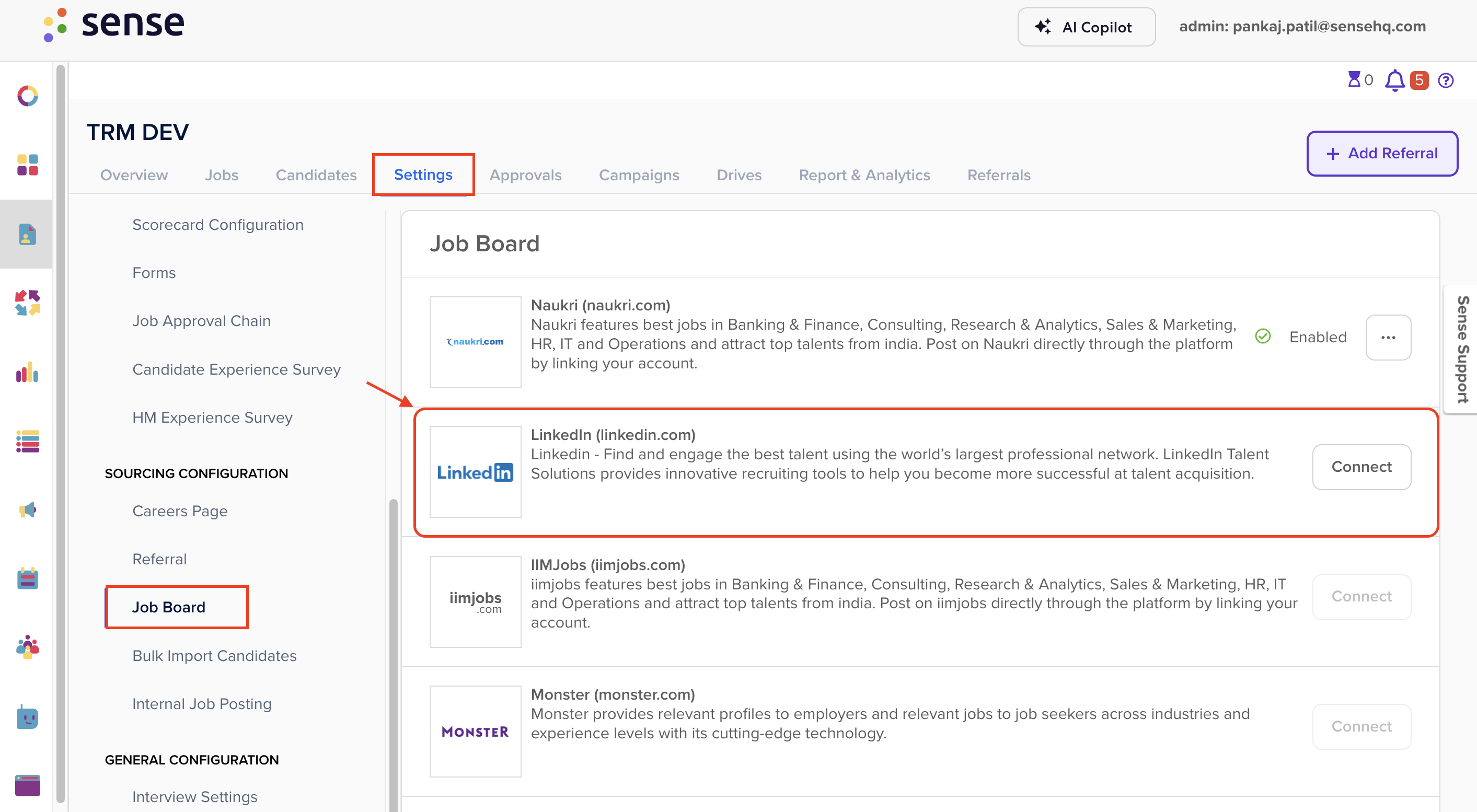Connect the LinkedIn job board

click(1361, 467)
